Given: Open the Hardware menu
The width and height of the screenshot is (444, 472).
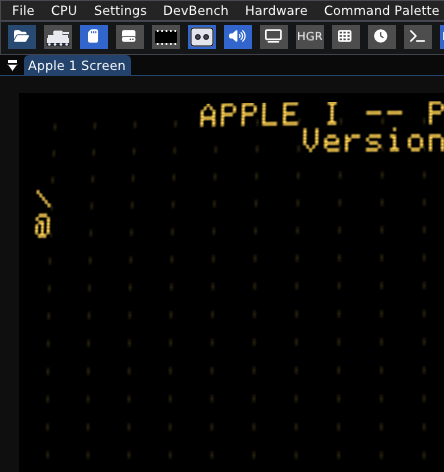Looking at the screenshot, I should click(276, 11).
